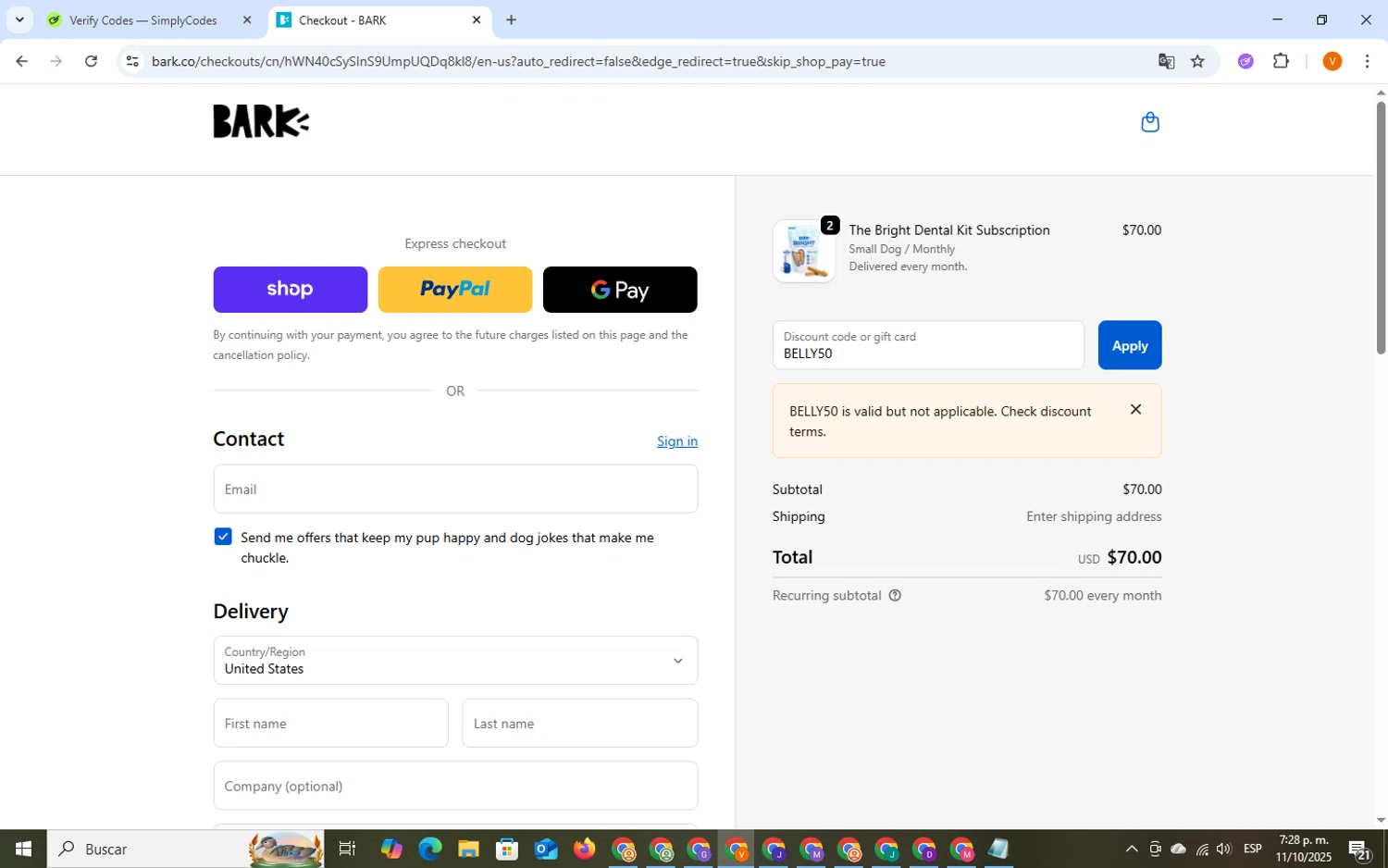
Task: Follow the Sign in link
Action: 677,441
